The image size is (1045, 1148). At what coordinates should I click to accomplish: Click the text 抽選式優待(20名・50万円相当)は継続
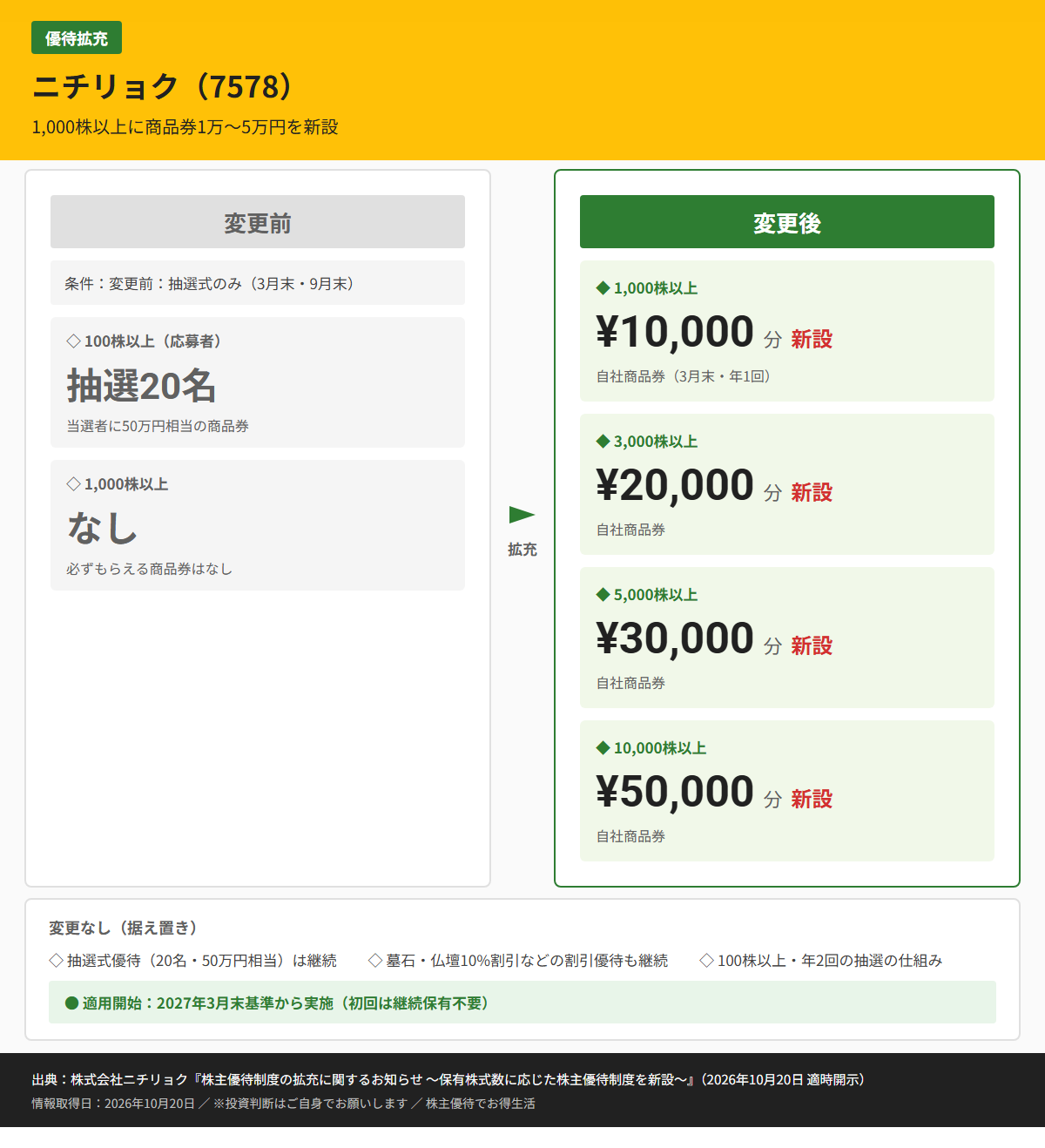pyautogui.click(x=202, y=961)
